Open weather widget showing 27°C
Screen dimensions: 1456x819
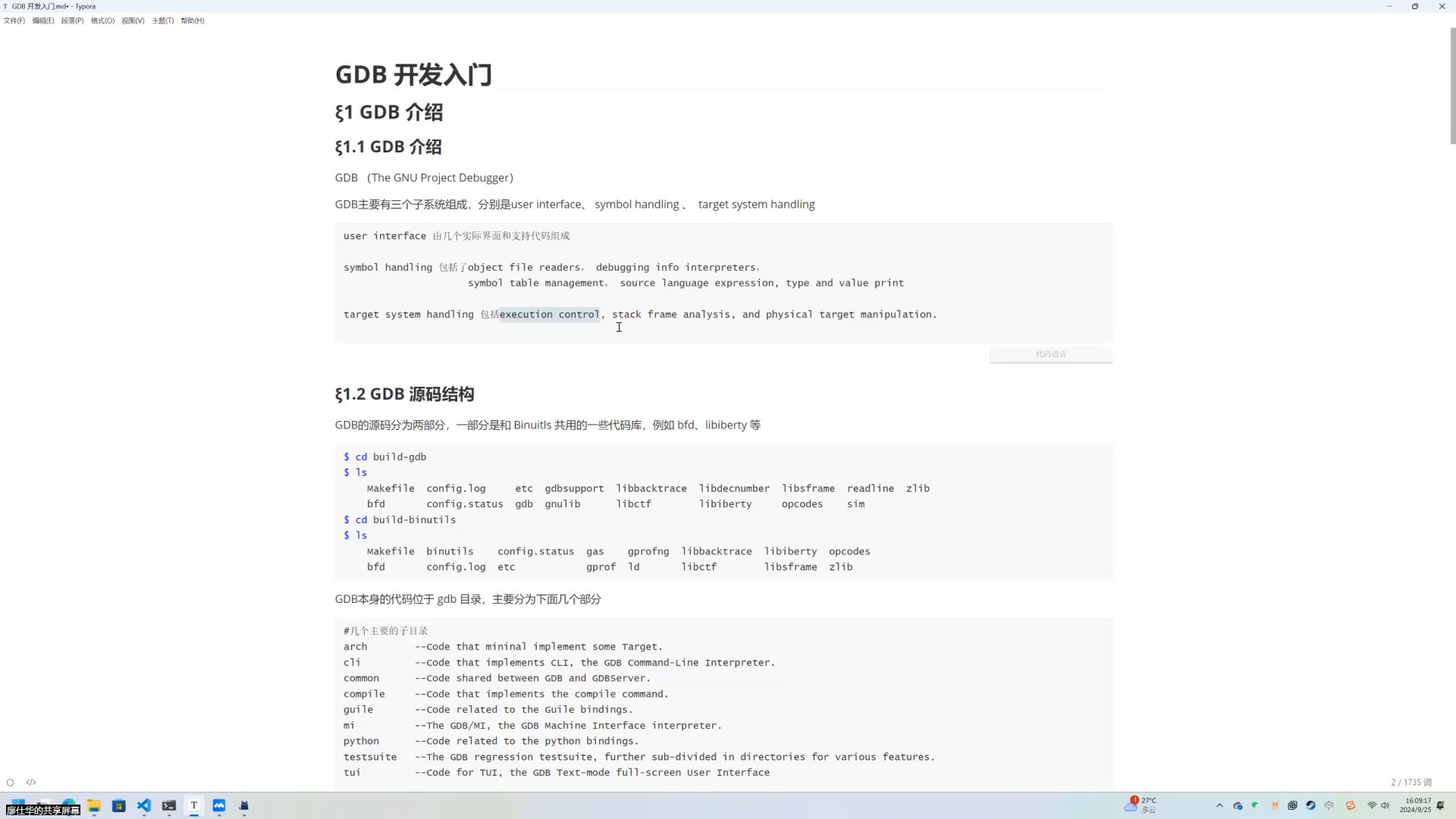pyautogui.click(x=1141, y=805)
